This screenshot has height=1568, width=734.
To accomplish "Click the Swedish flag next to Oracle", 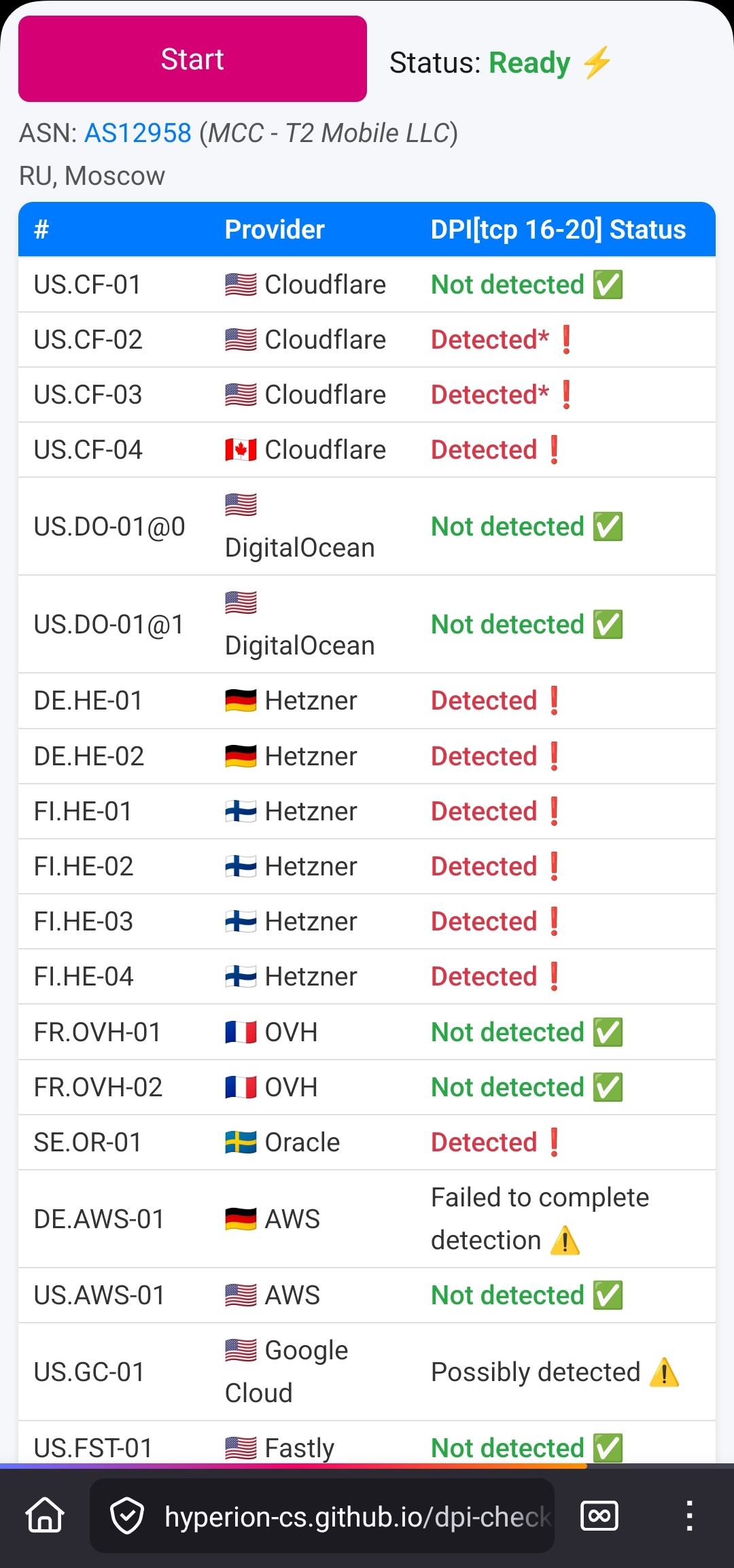I will pos(241,1143).
